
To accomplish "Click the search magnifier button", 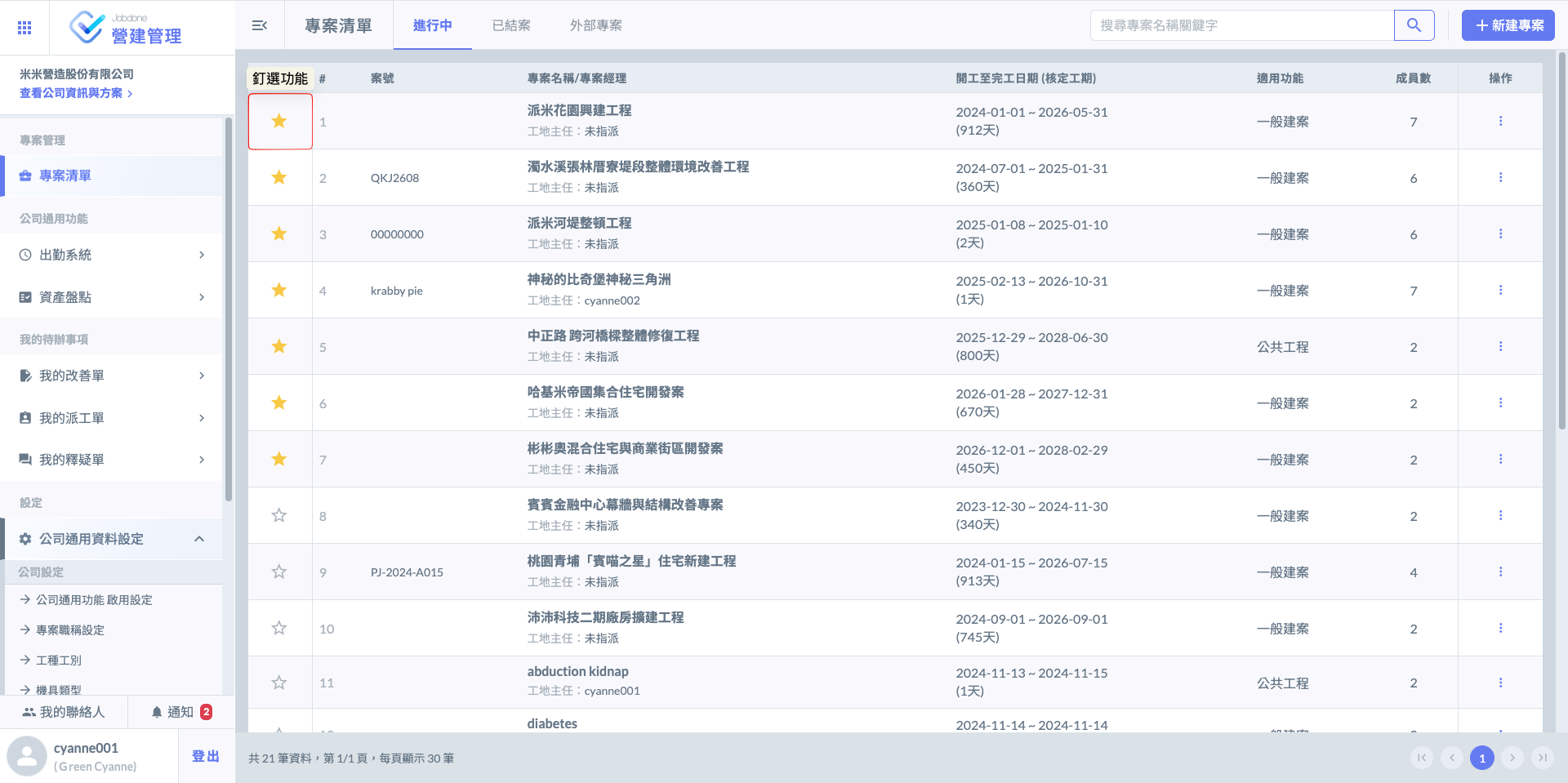I will tap(1414, 25).
